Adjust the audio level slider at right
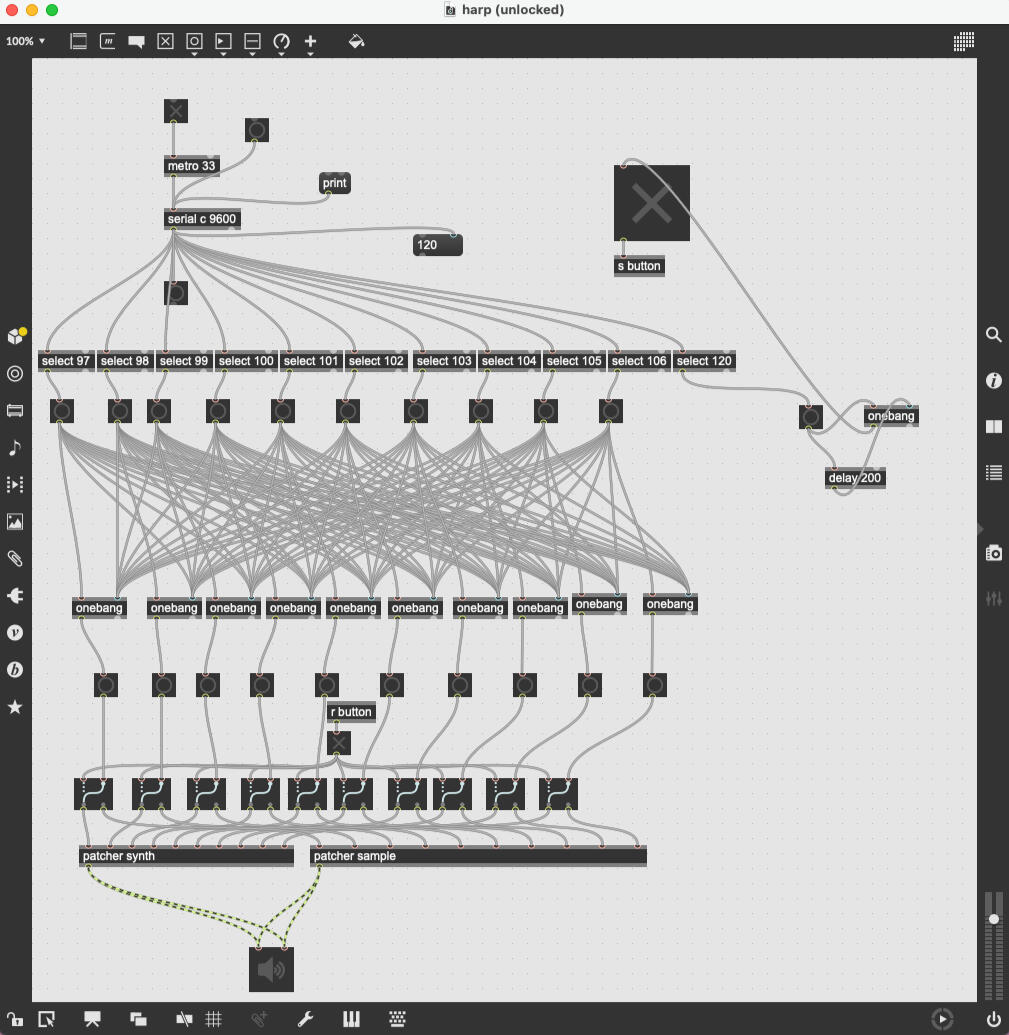The height and width of the screenshot is (1035, 1009). coord(993,919)
